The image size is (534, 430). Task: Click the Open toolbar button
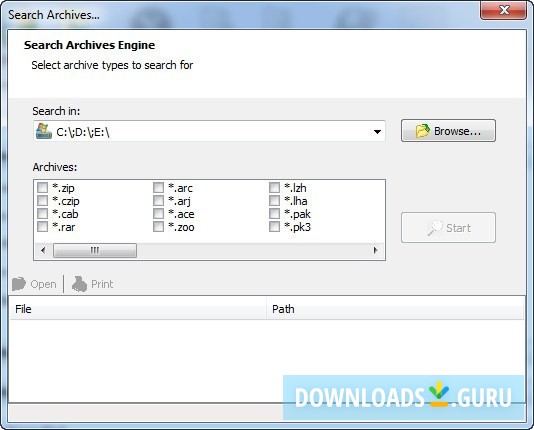pos(34,284)
